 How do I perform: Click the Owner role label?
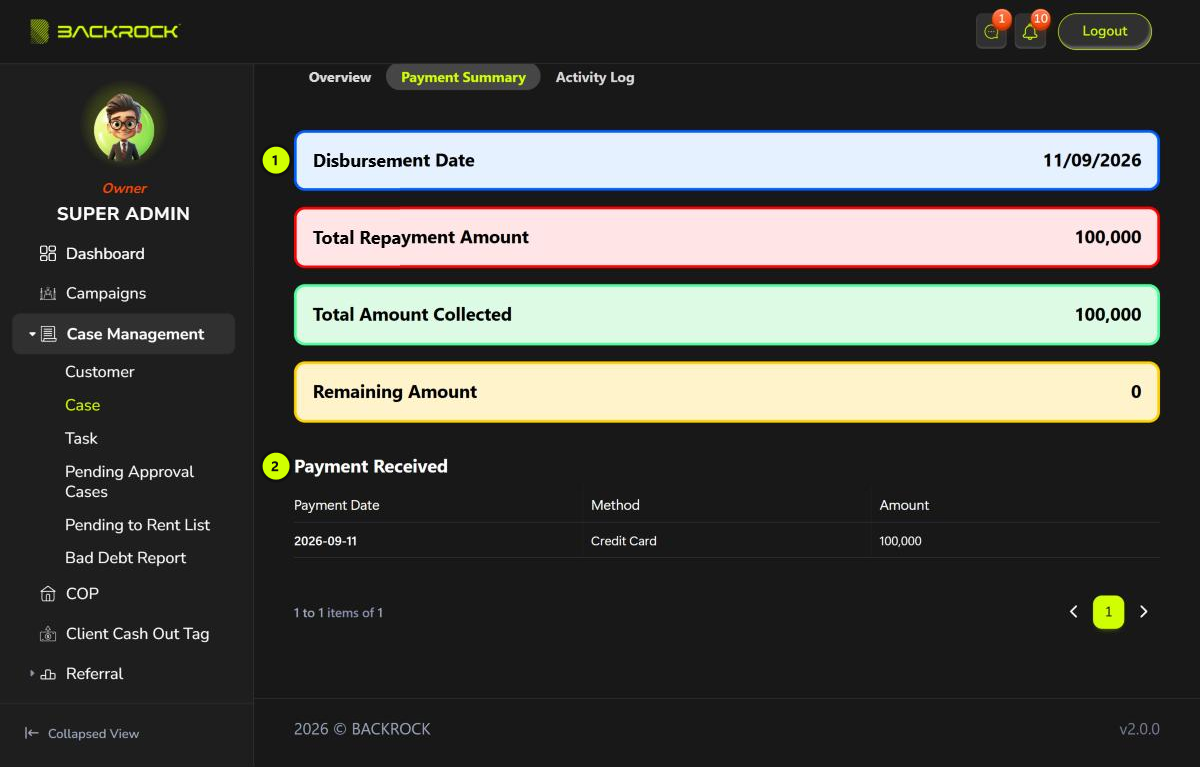pyautogui.click(x=124, y=188)
